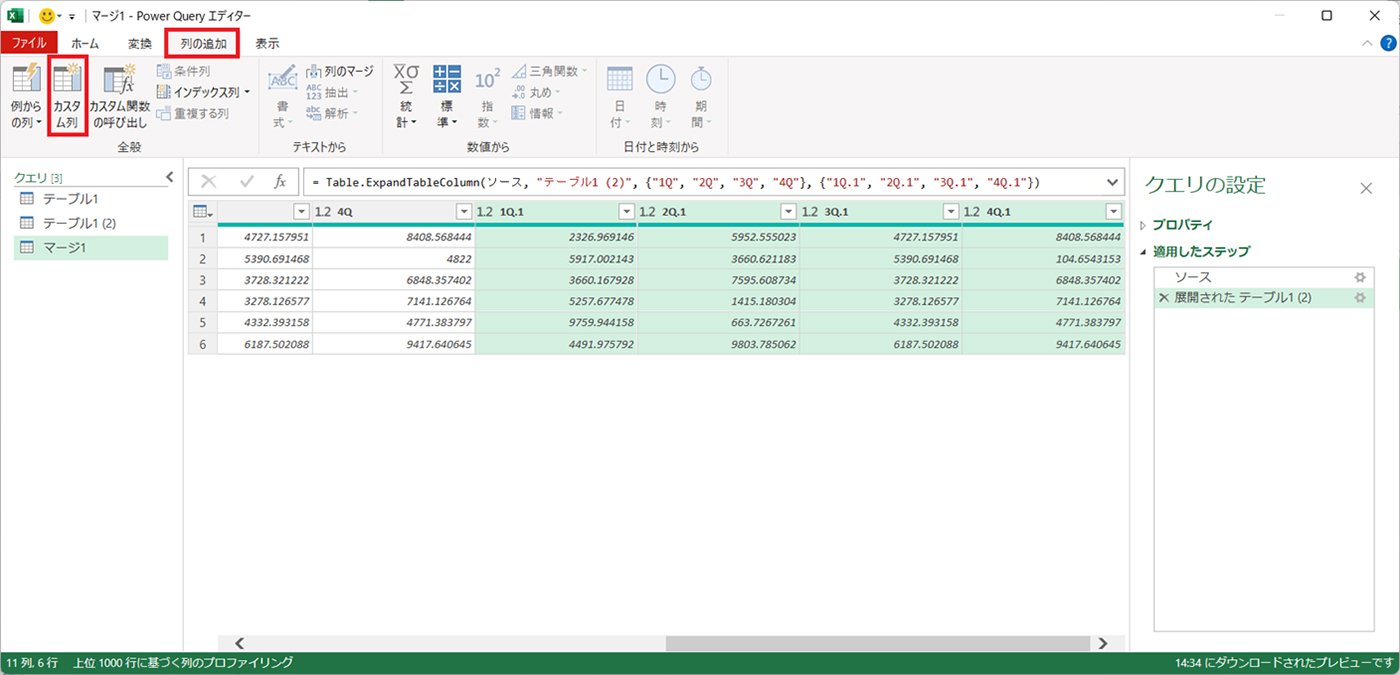Open the 例からの列 column tool
The image size is (1400, 675).
click(x=25, y=96)
